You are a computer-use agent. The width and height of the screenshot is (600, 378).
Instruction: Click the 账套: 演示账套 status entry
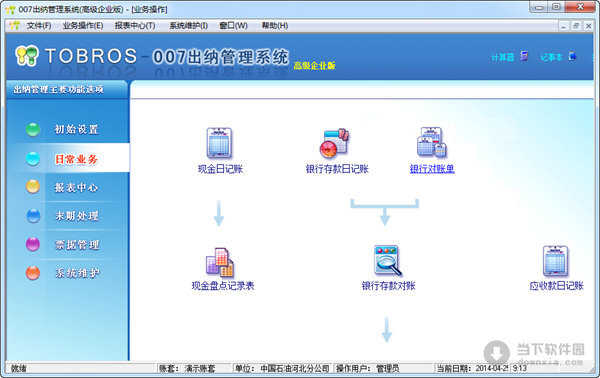click(x=194, y=368)
